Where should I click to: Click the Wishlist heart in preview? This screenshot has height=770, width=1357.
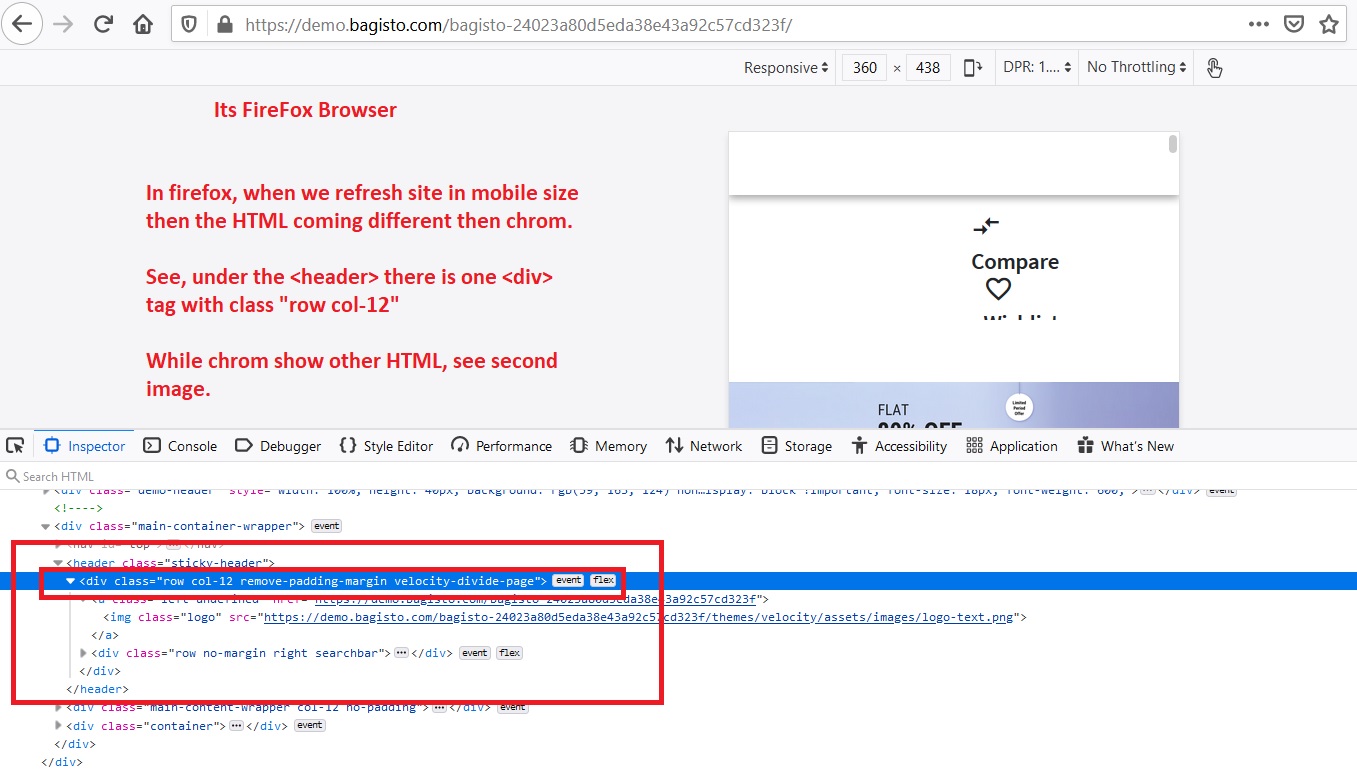pos(998,289)
